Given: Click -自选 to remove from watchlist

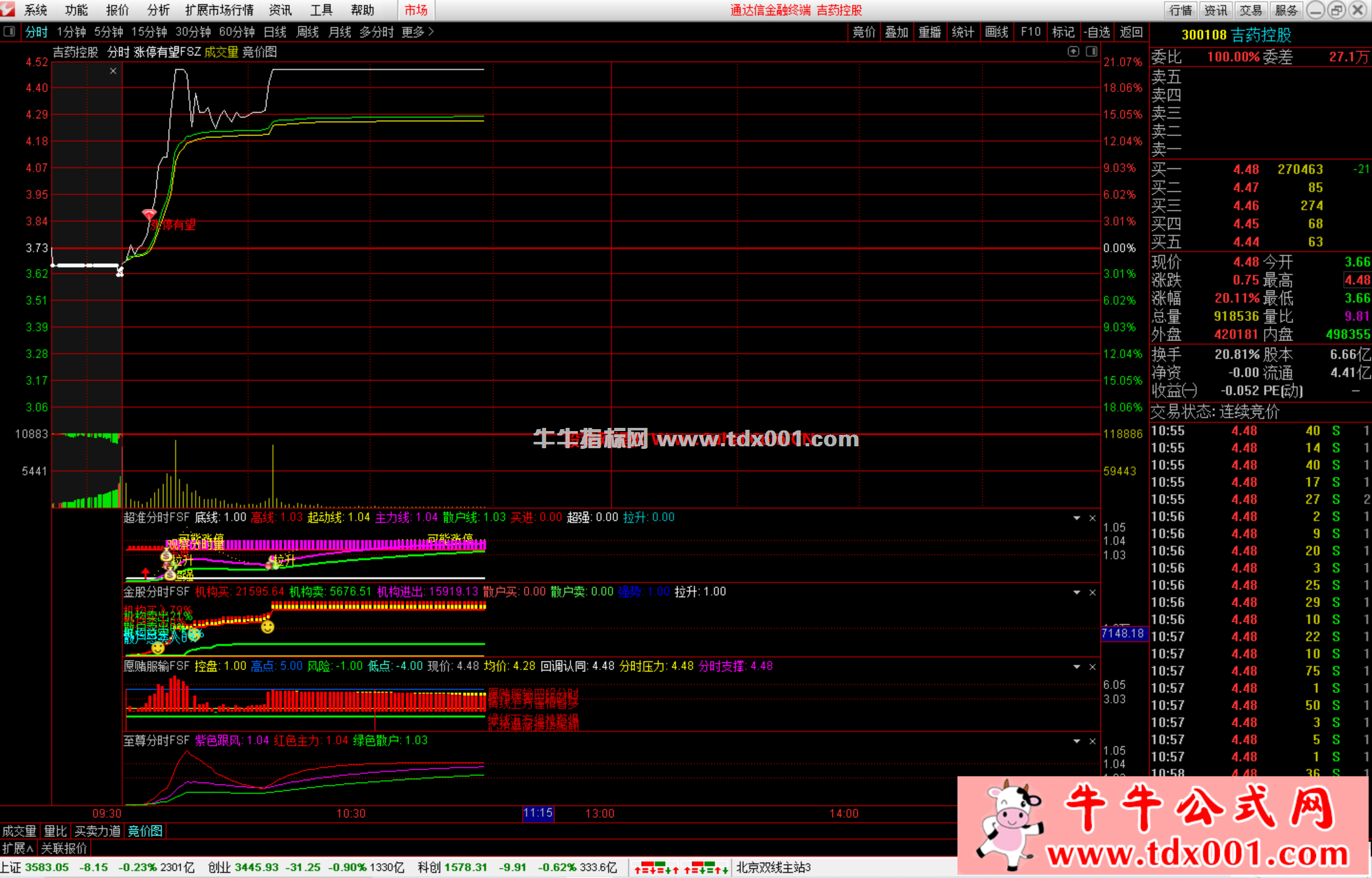Looking at the screenshot, I should point(1097,32).
